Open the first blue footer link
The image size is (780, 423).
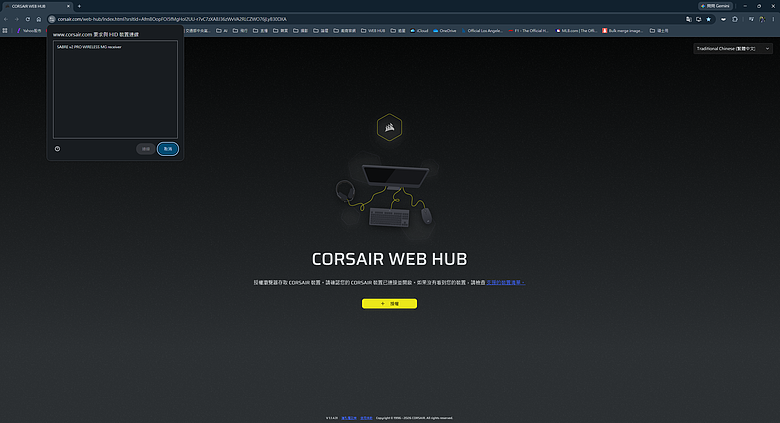(x=349, y=418)
